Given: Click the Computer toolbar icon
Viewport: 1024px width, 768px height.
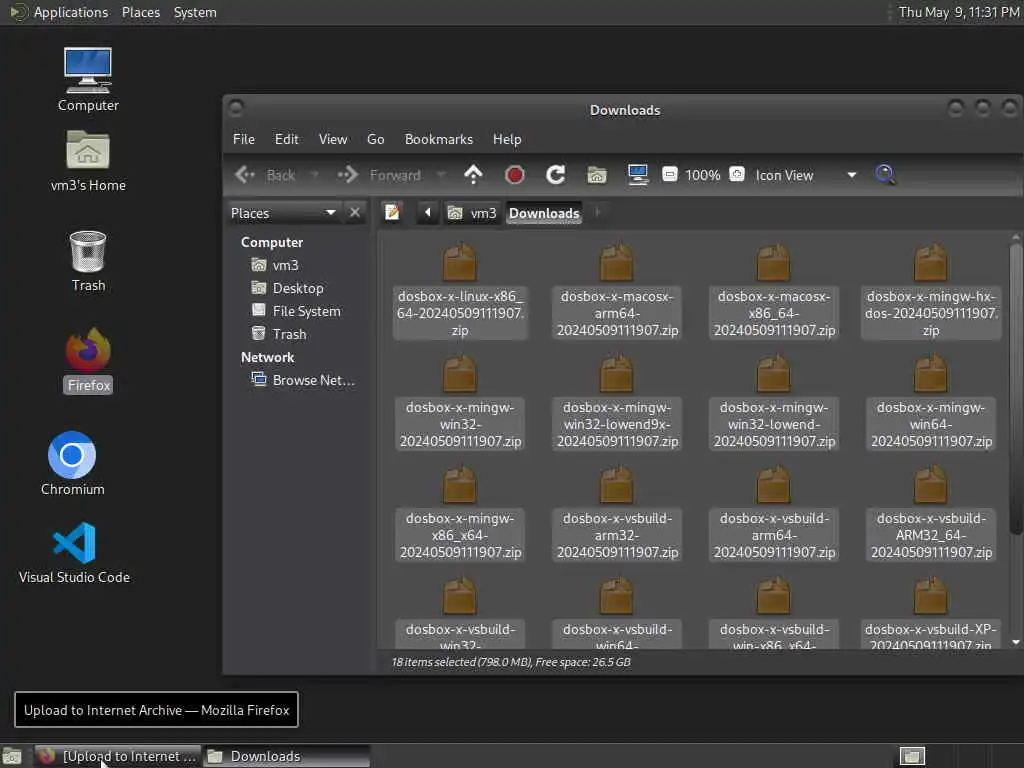Looking at the screenshot, I should (638, 175).
